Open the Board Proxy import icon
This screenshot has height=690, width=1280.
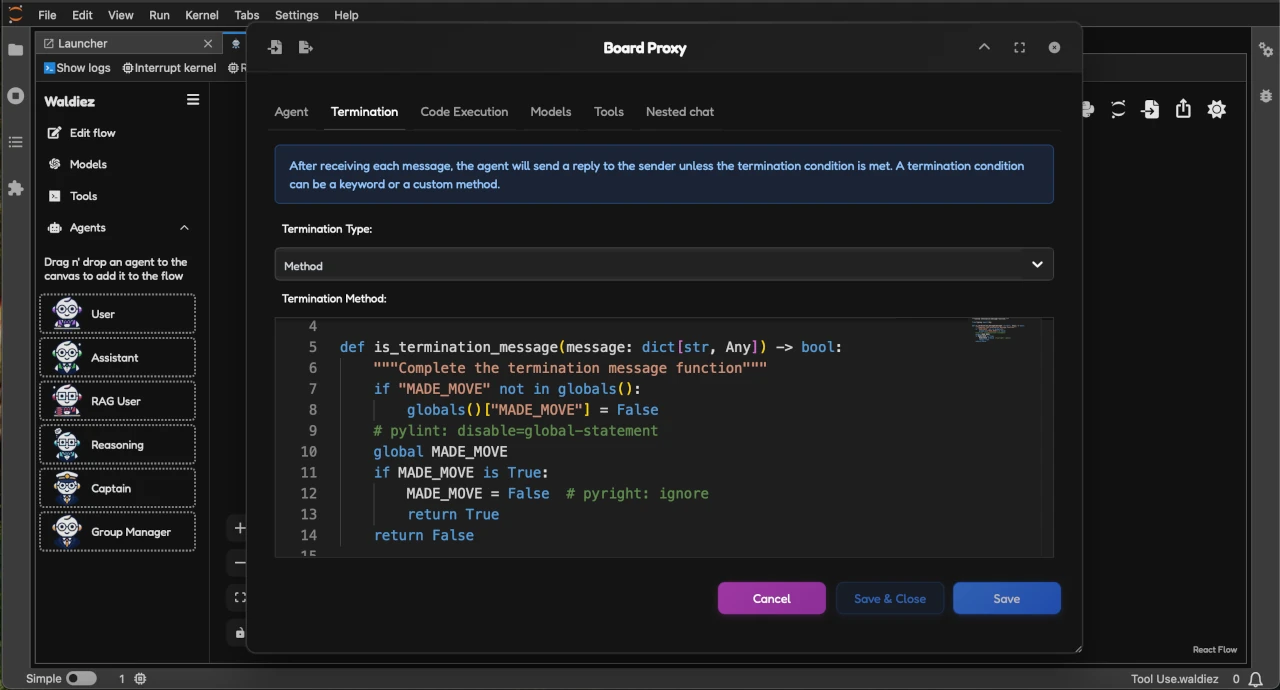275,47
